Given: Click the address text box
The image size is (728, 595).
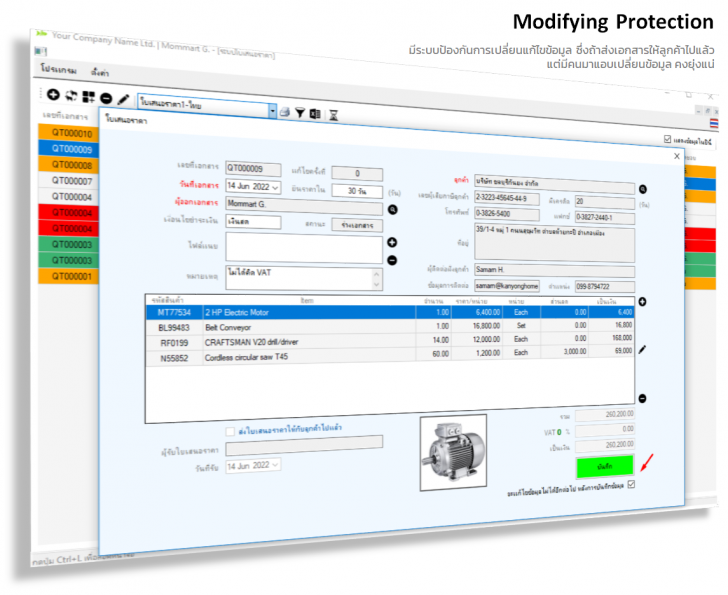Looking at the screenshot, I should click(554, 243).
